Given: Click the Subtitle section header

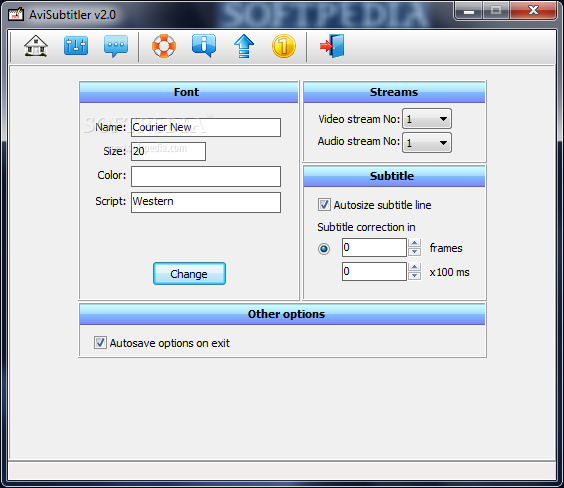Looking at the screenshot, I should point(394,176).
